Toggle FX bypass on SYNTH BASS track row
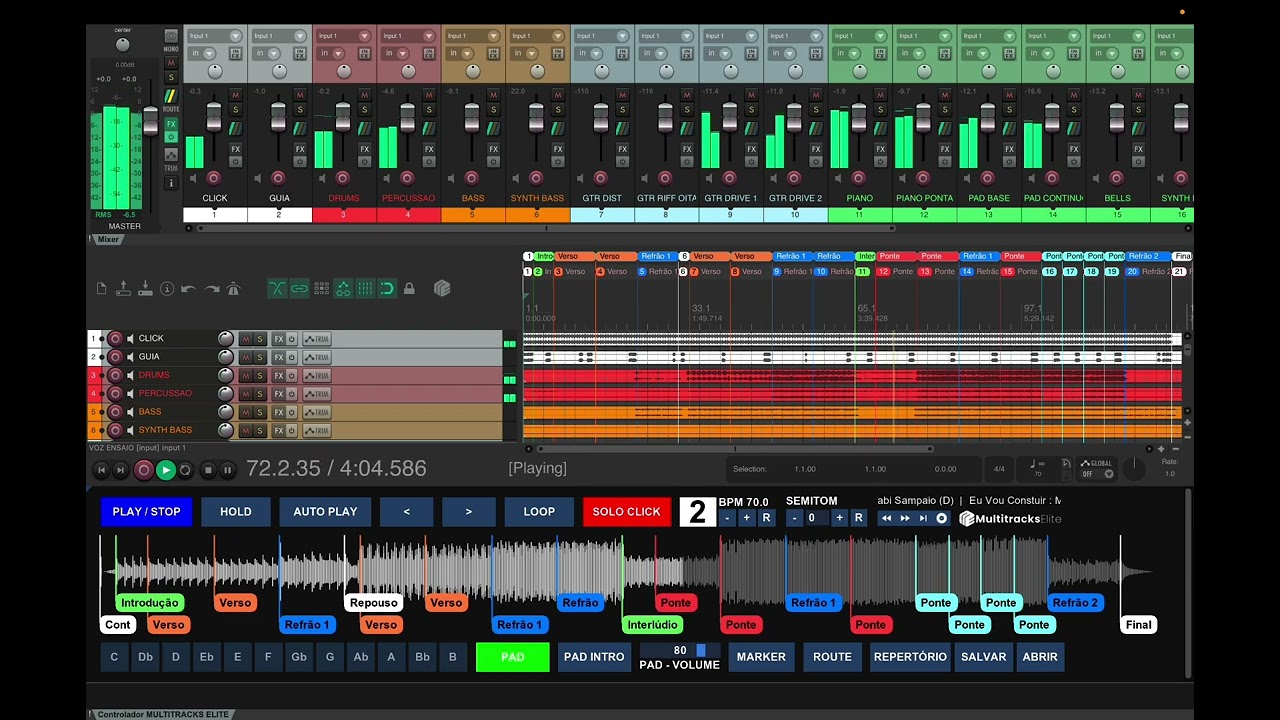This screenshot has height=720, width=1280. pos(291,430)
